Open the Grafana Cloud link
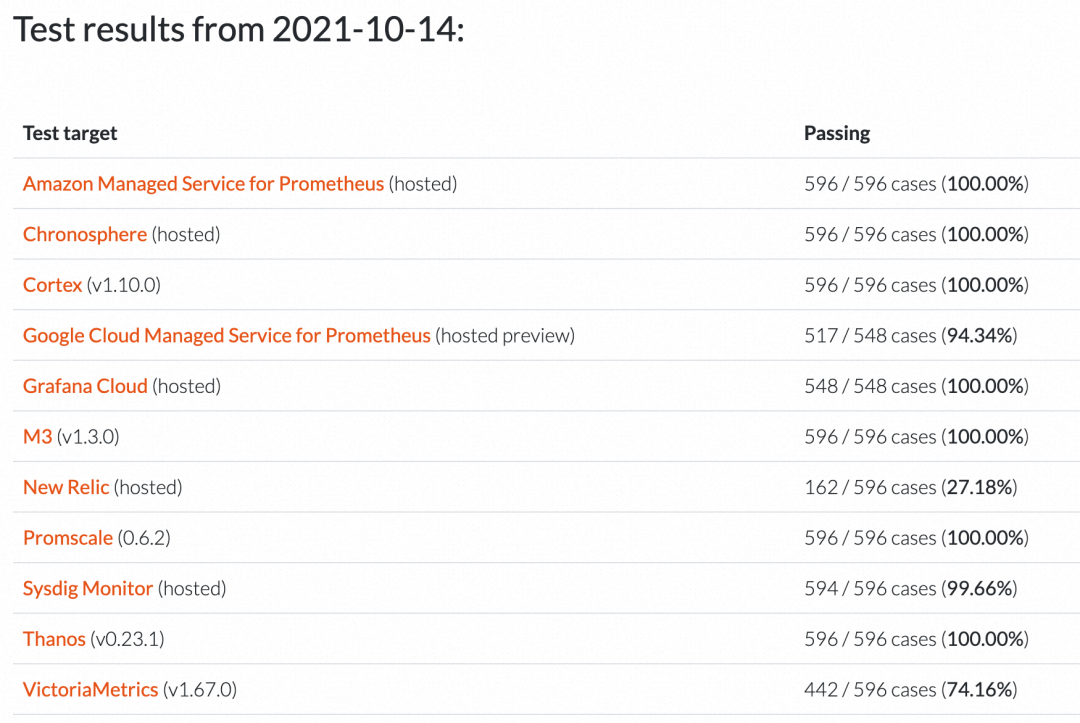Image resolution: width=1080 pixels, height=723 pixels. pyautogui.click(x=85, y=386)
